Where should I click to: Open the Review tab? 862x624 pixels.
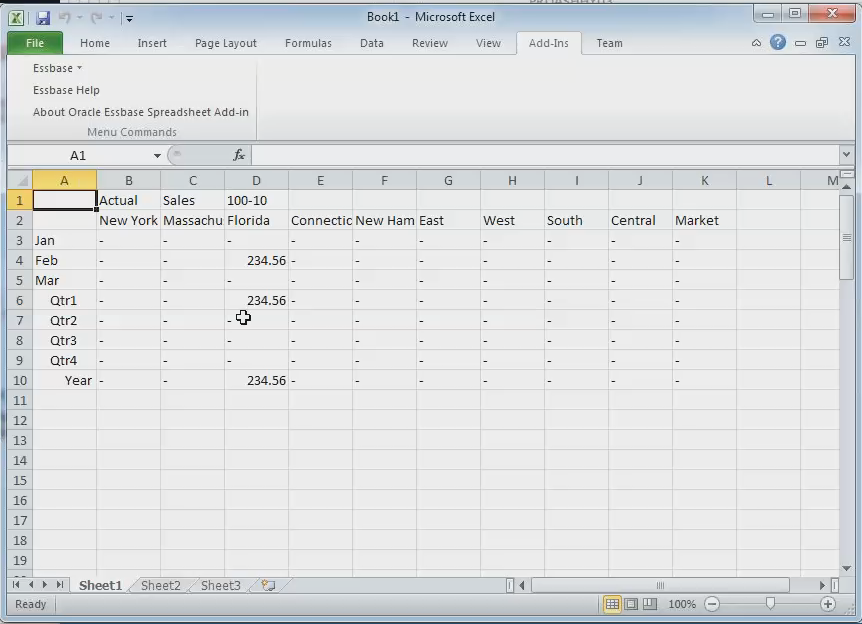tap(429, 43)
